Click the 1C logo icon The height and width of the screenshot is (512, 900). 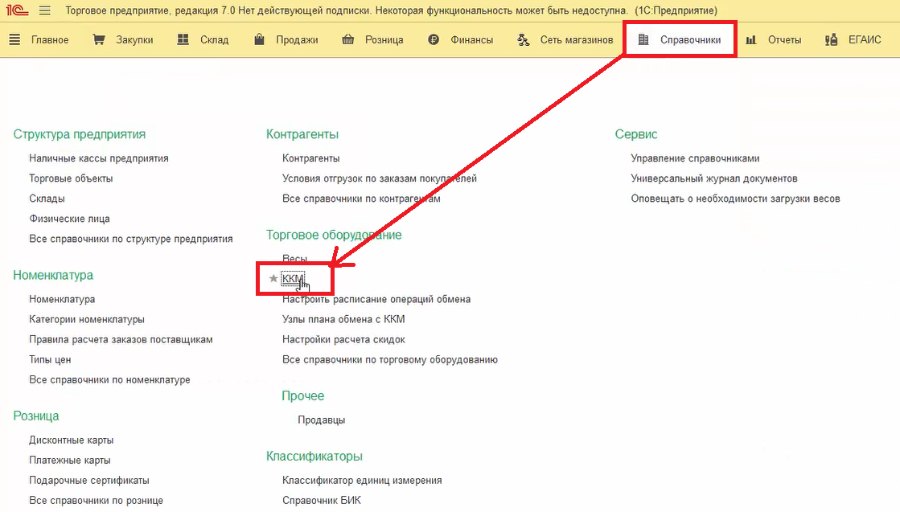17,10
